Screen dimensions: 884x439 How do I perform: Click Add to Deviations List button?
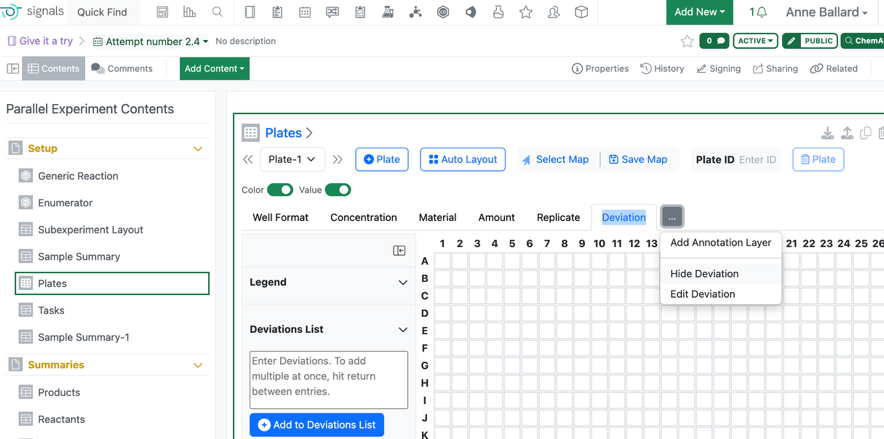(x=317, y=425)
